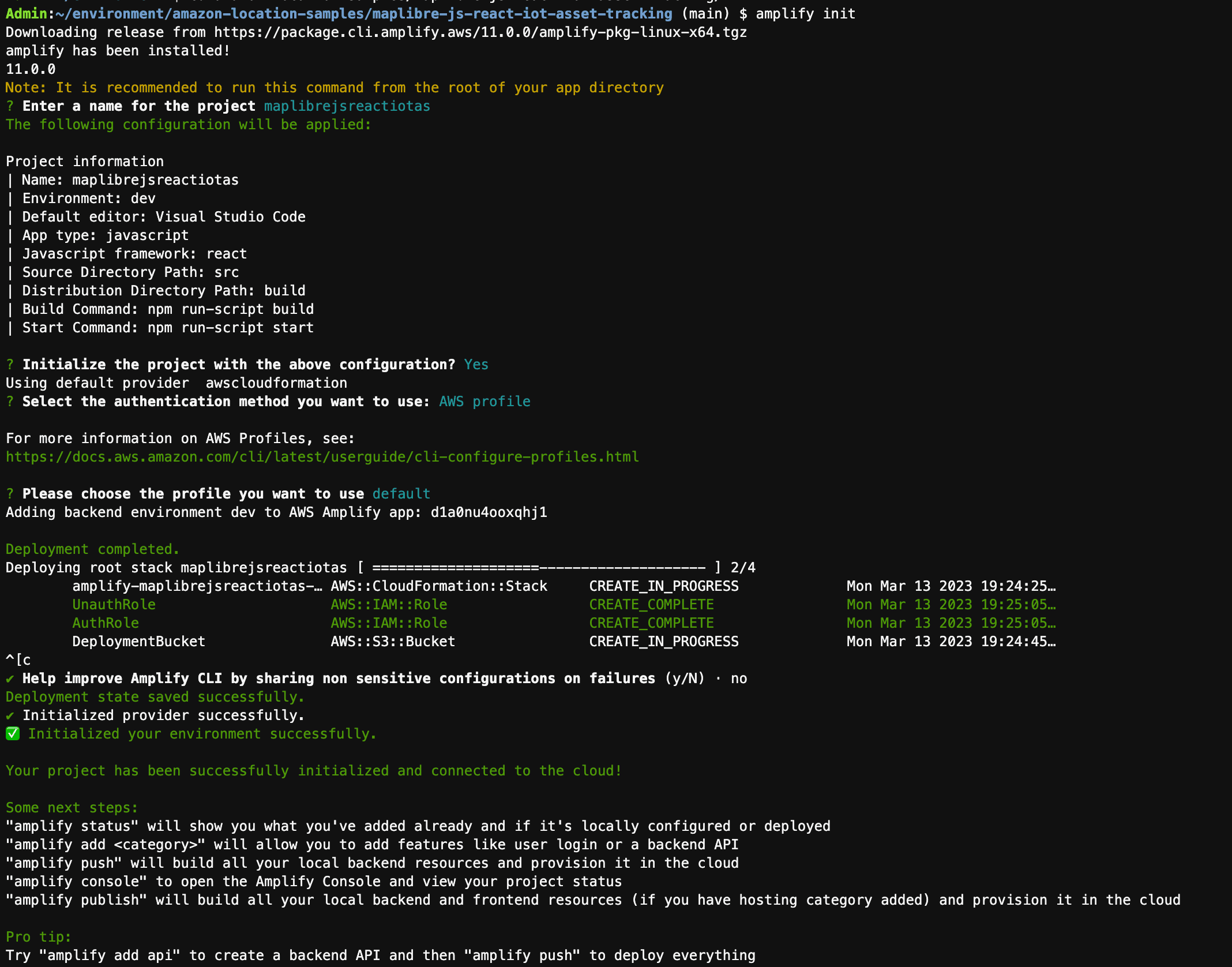Image resolution: width=1232 pixels, height=967 pixels.
Task: Click the 'DeploymentBucket' resource name
Action: [139, 642]
